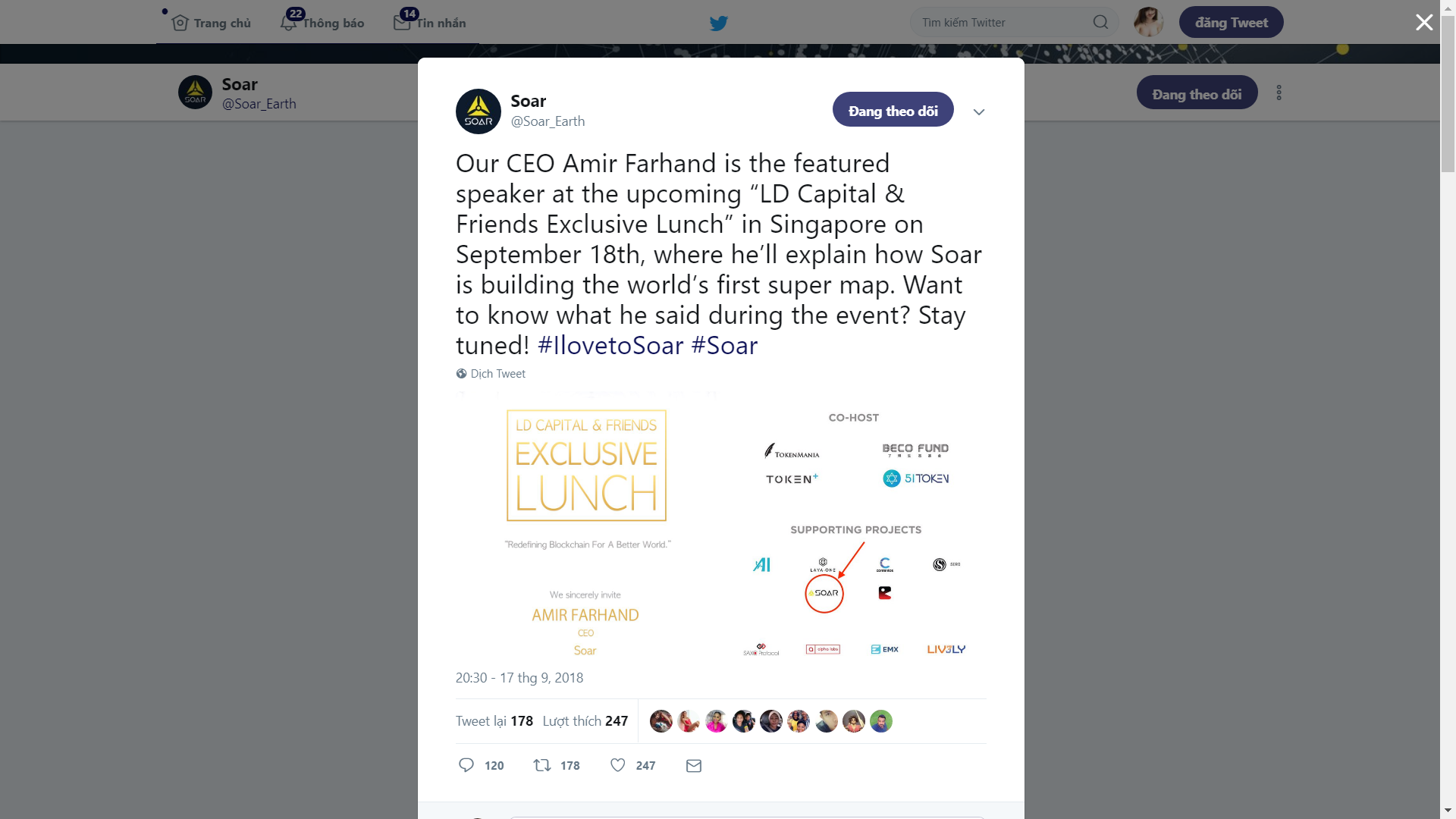Open the profile three-dot more menu
This screenshot has width=1456, height=819.
1279,93
